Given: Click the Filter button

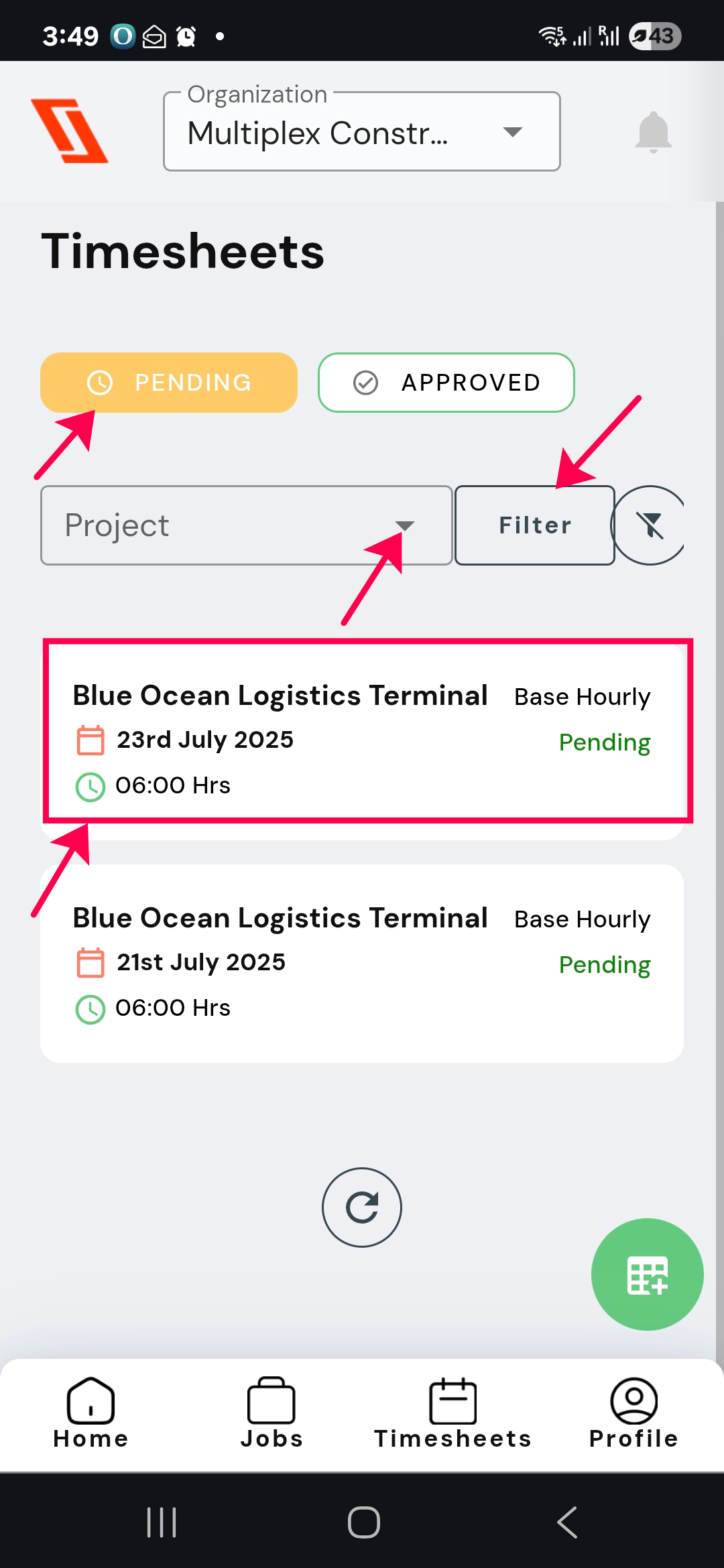Looking at the screenshot, I should (x=534, y=525).
